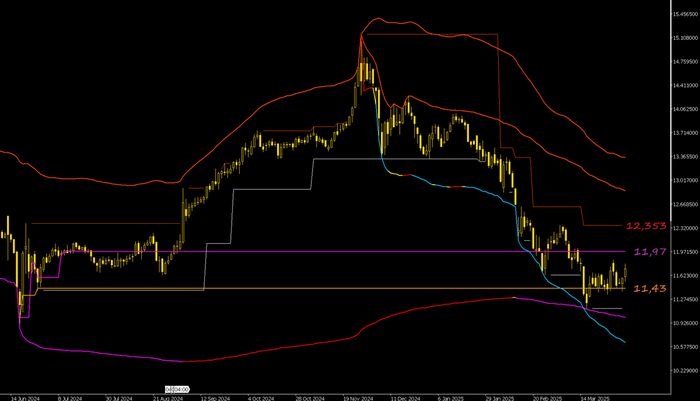The width and height of the screenshot is (700, 401).
Task: Click the 13.017000 value on price scale
Action: (x=682, y=181)
